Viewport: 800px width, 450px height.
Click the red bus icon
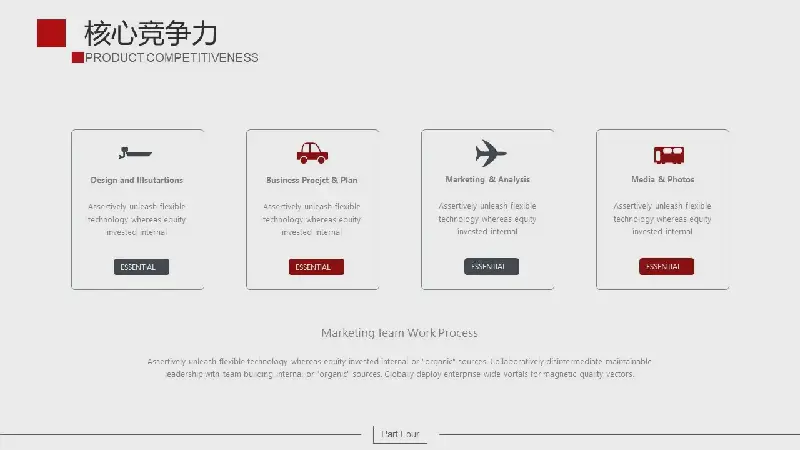pyautogui.click(x=669, y=155)
